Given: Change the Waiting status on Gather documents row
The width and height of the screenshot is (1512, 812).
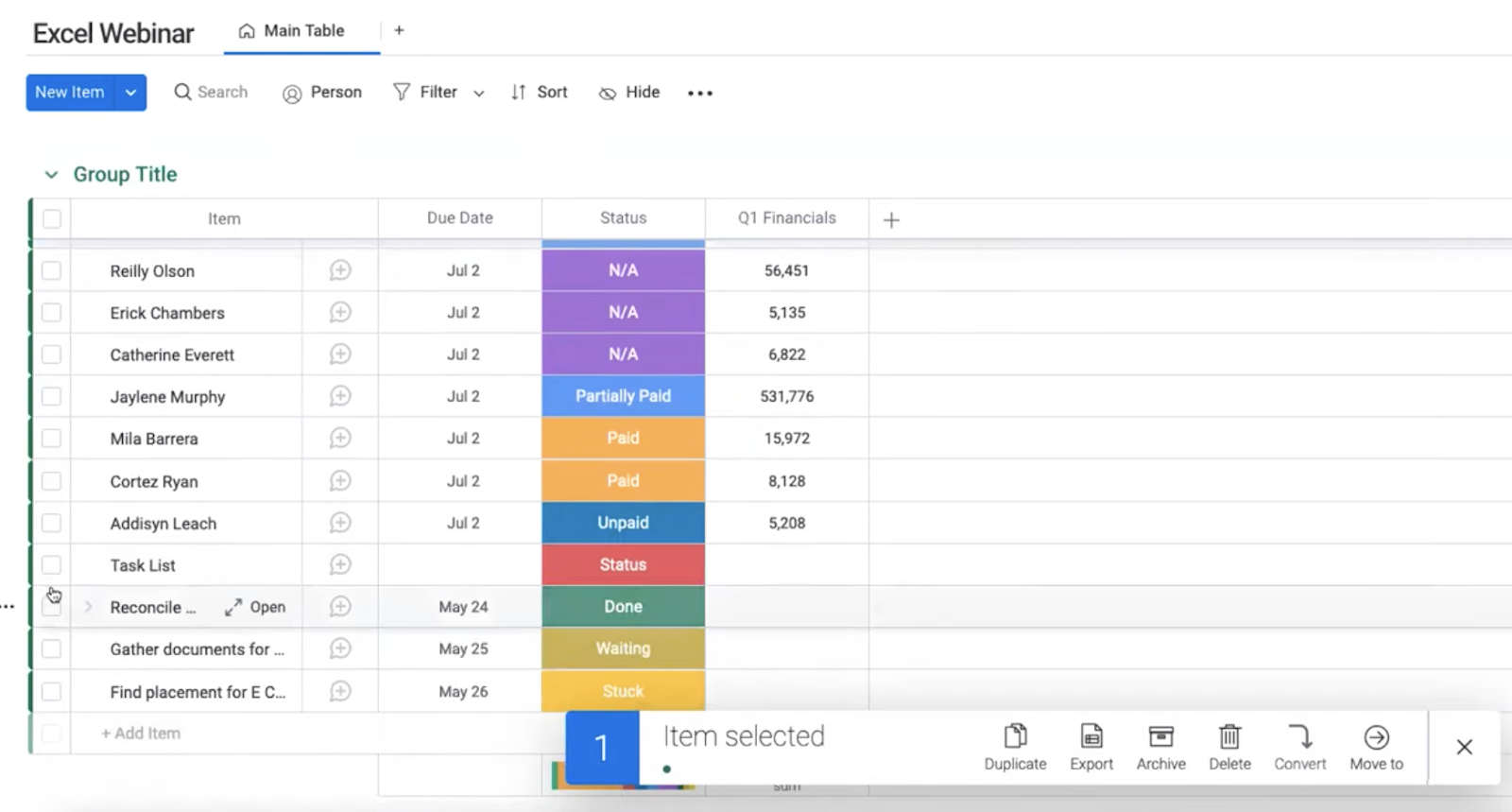Looking at the screenshot, I should [x=624, y=648].
